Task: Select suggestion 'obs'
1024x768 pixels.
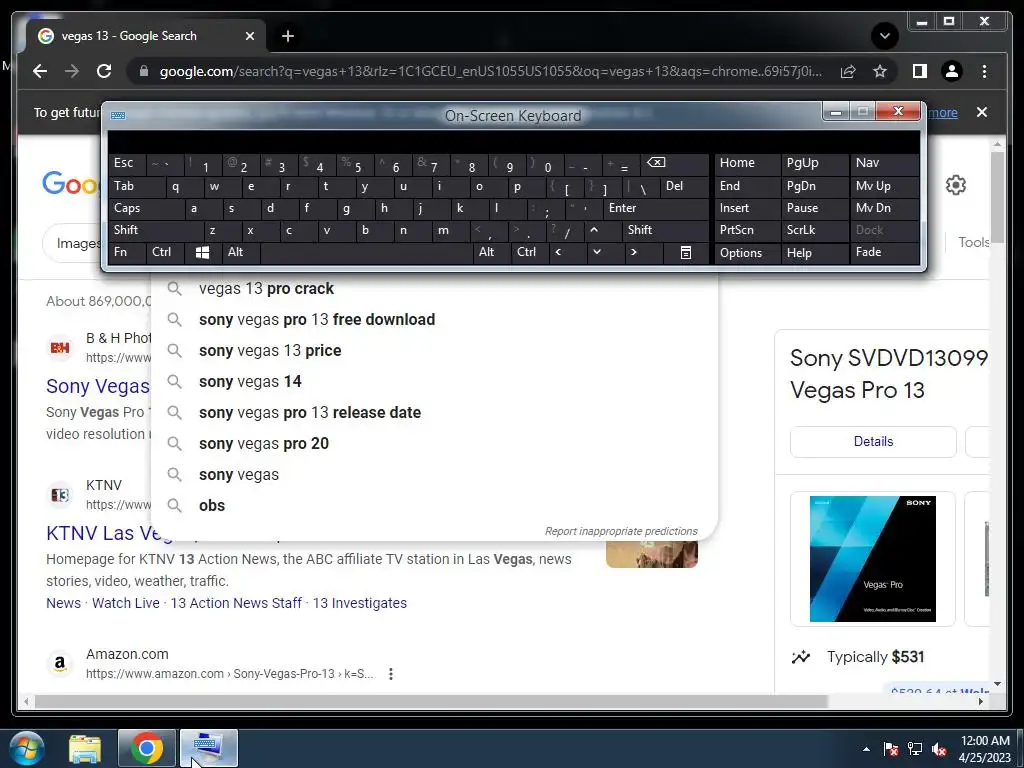Action: point(434,505)
